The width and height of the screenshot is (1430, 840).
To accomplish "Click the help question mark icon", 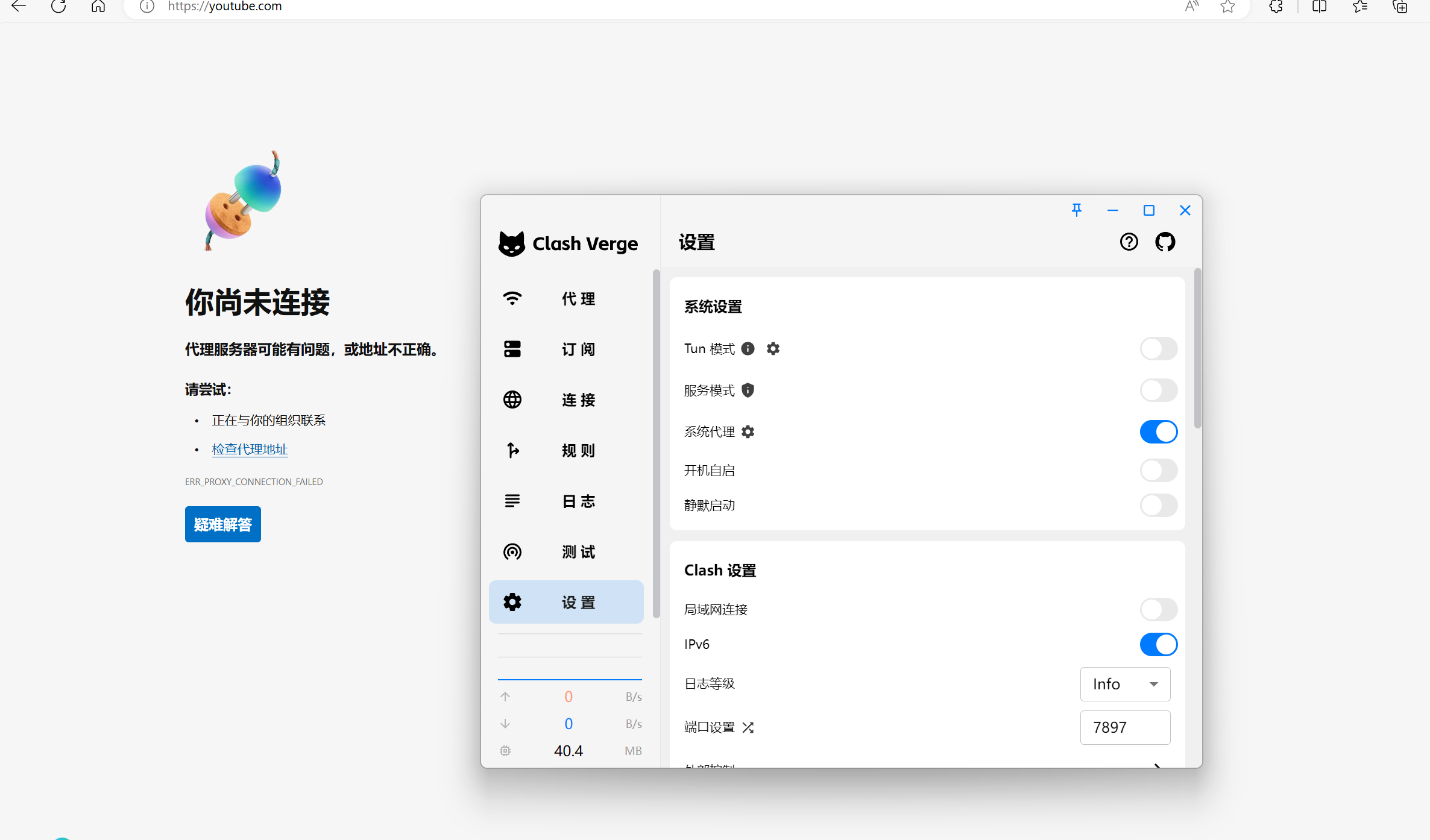I will click(x=1129, y=242).
